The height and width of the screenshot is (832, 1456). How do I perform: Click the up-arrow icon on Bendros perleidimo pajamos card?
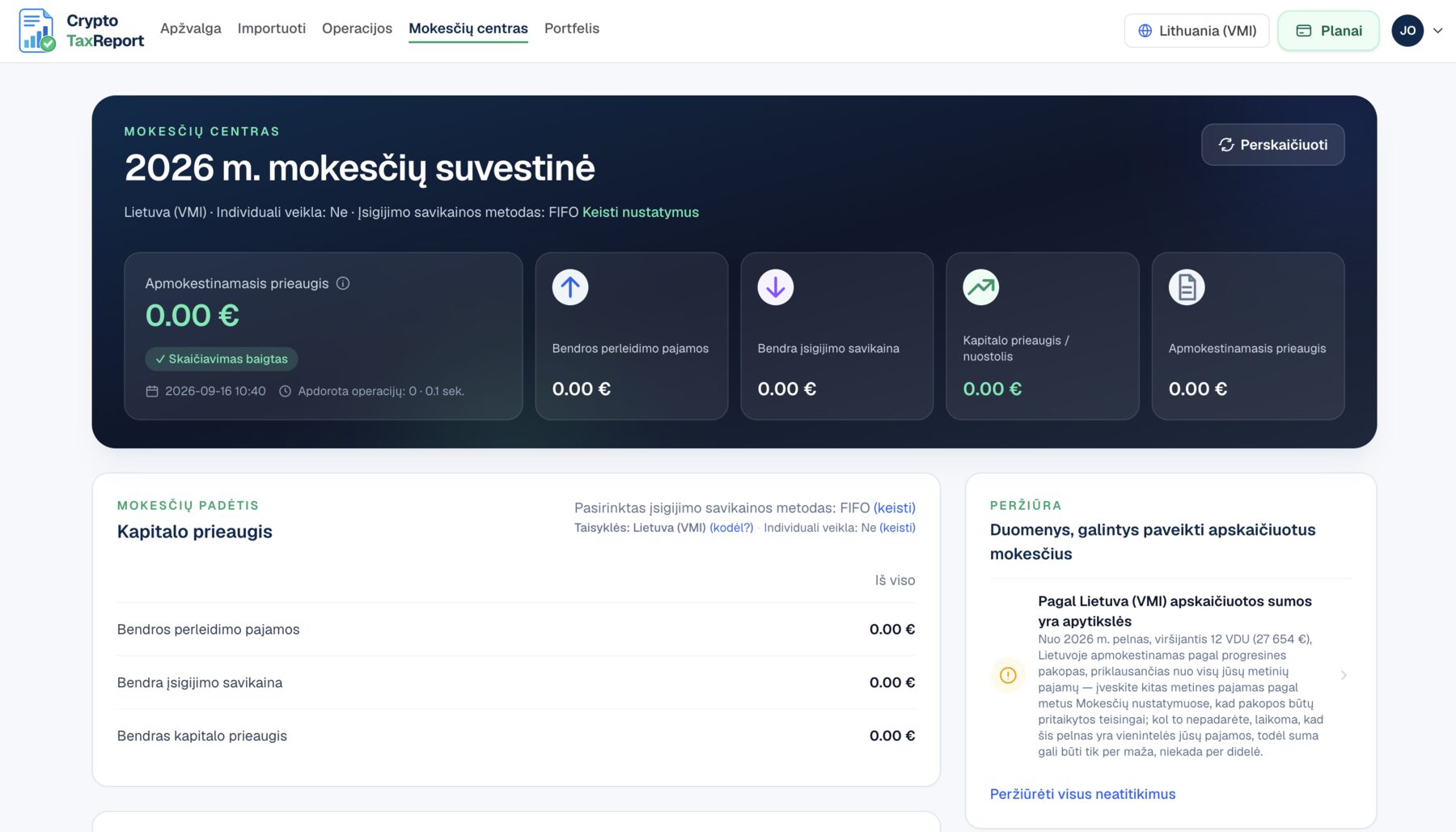[x=570, y=287]
